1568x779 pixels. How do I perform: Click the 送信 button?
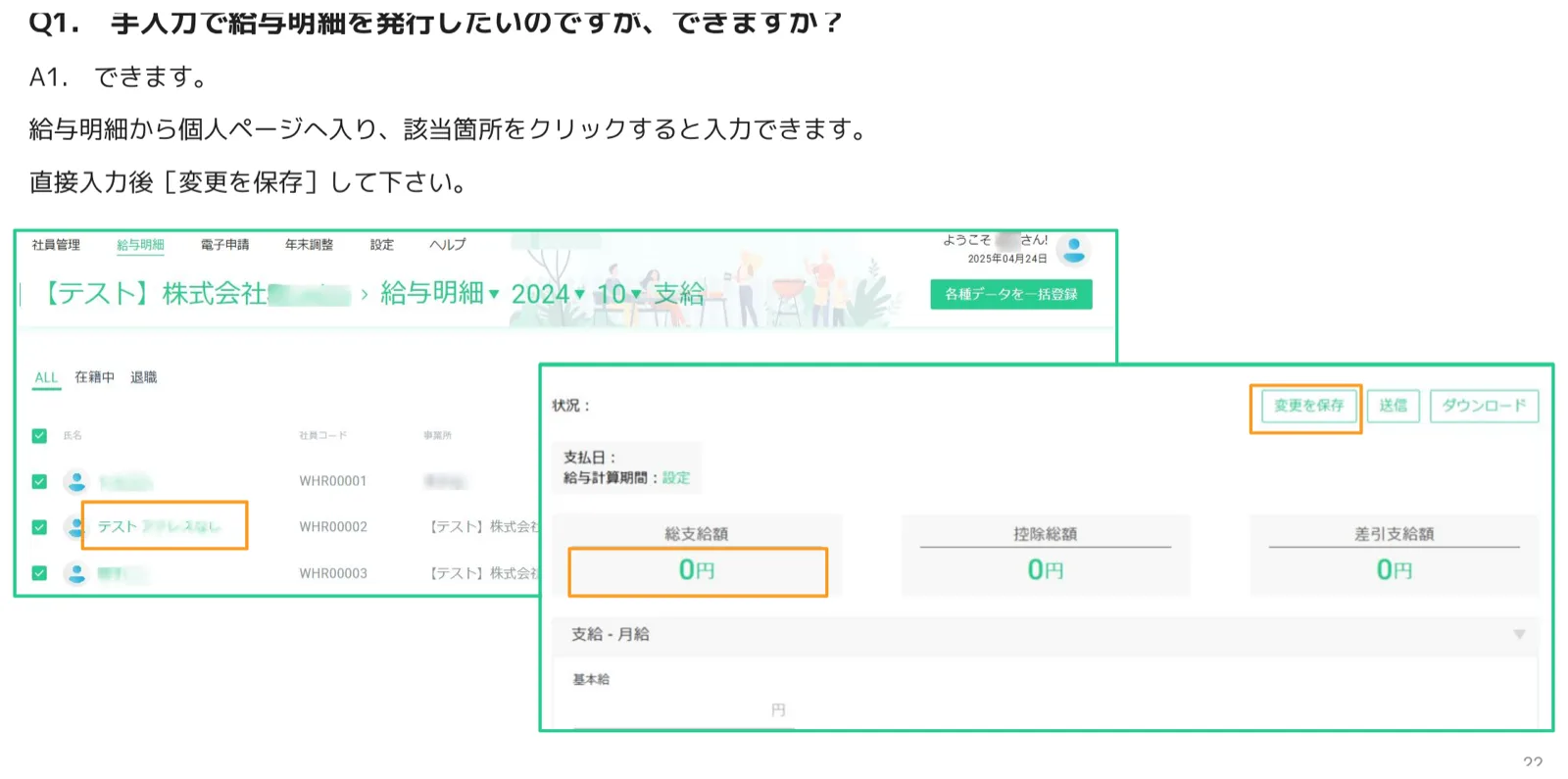pyautogui.click(x=1393, y=406)
